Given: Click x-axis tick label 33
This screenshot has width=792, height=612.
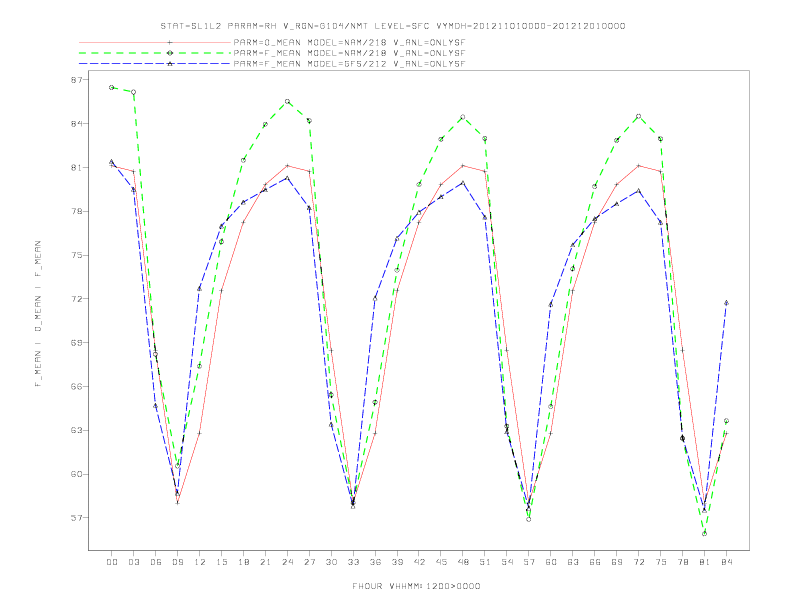Looking at the screenshot, I should coord(353,562).
